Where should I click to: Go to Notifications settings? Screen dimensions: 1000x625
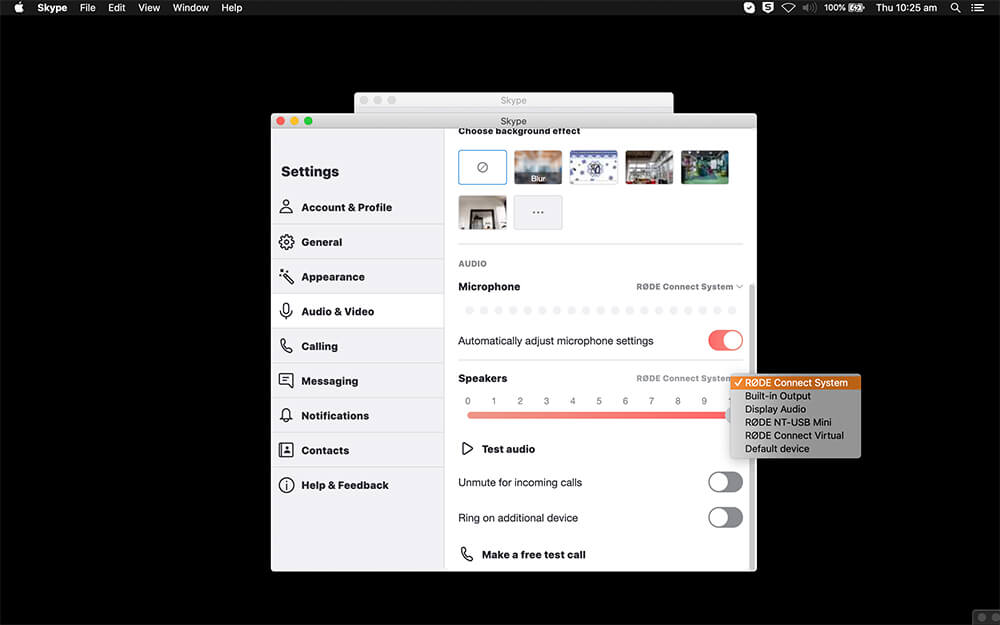point(358,415)
